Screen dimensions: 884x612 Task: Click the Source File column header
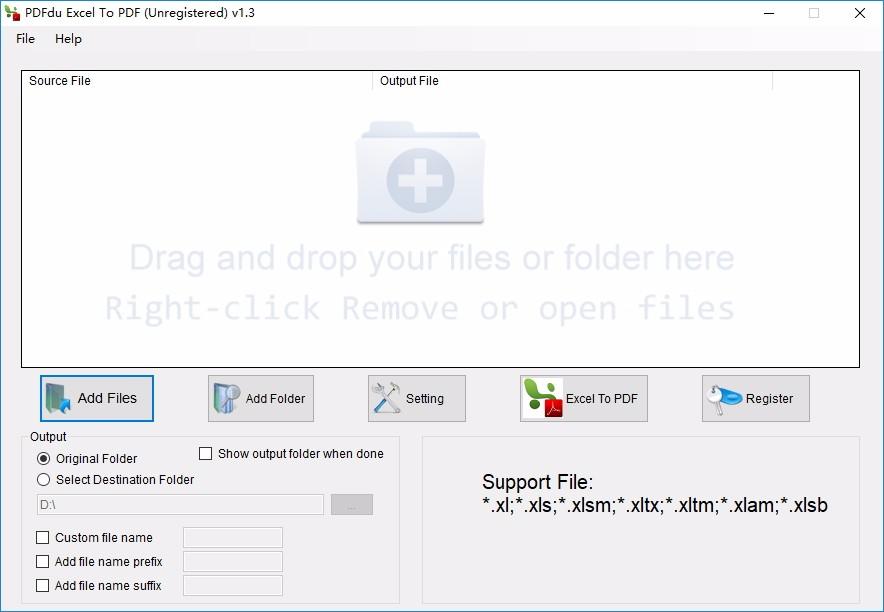(197, 81)
